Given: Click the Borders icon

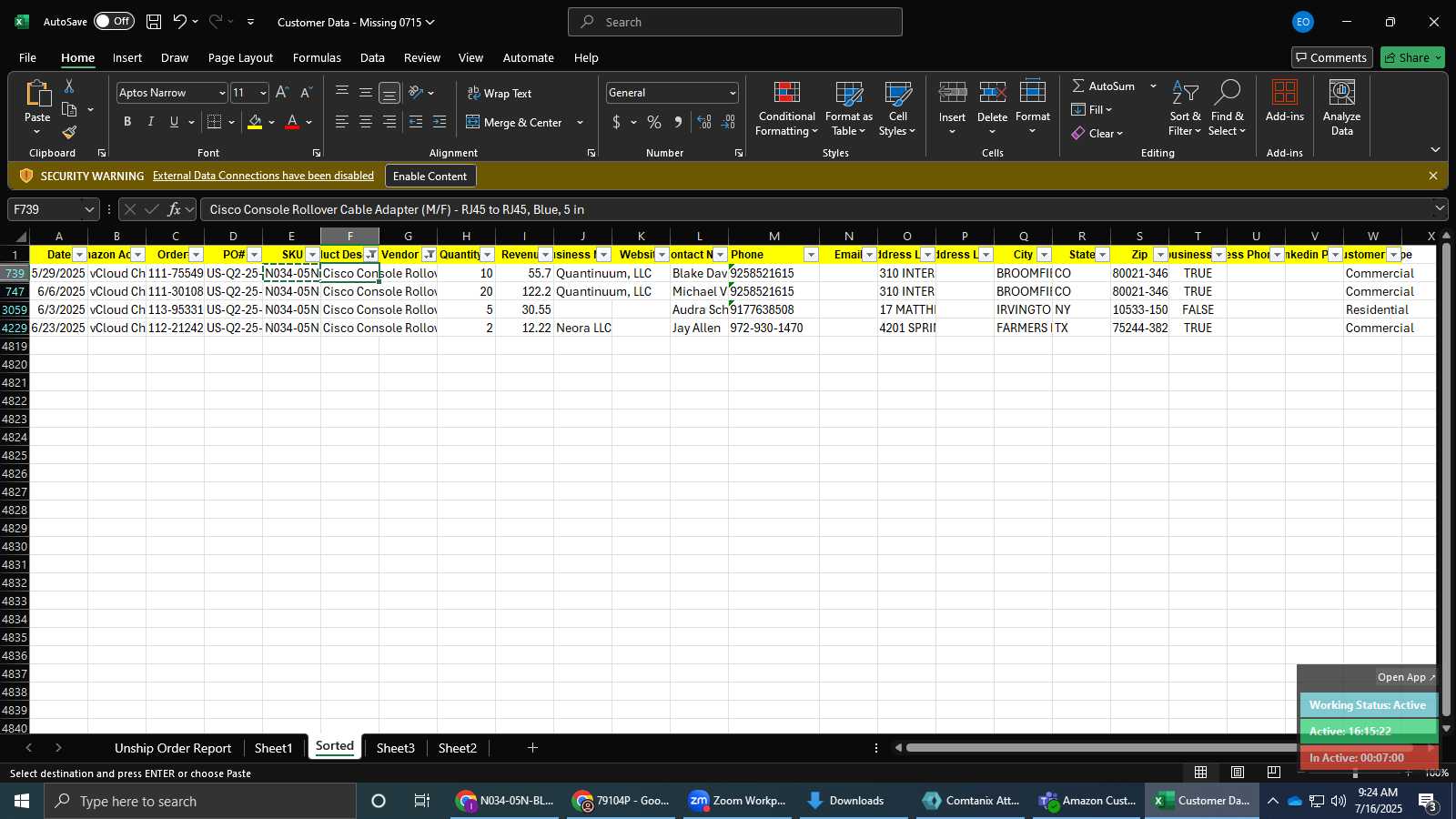Looking at the screenshot, I should [x=215, y=122].
